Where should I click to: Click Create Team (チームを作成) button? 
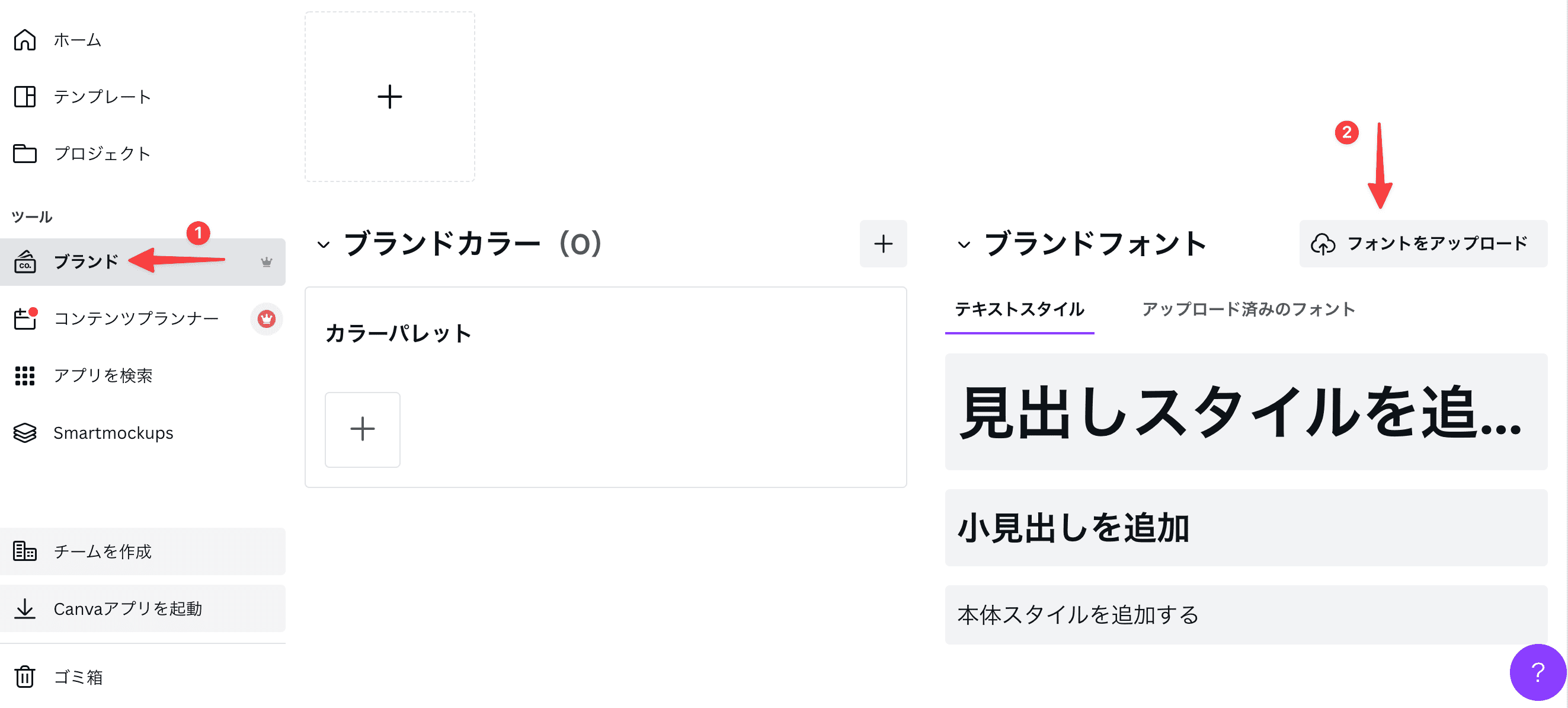tap(142, 551)
